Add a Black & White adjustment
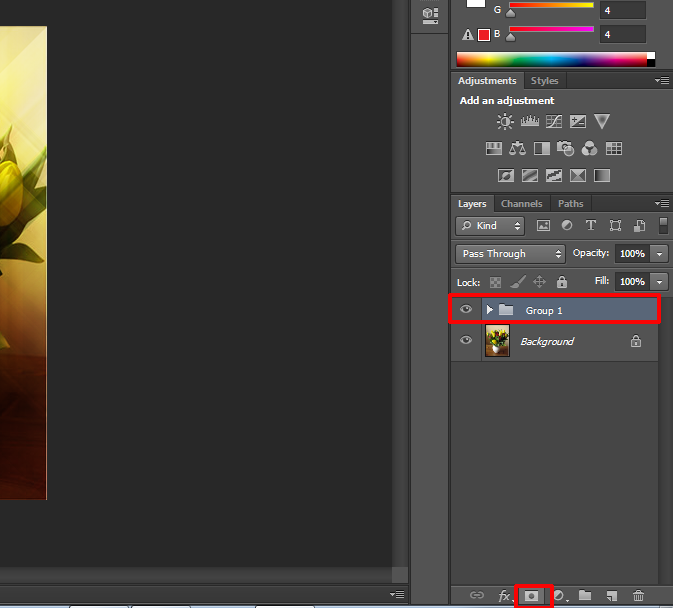The height and width of the screenshot is (608, 673). pos(542,149)
